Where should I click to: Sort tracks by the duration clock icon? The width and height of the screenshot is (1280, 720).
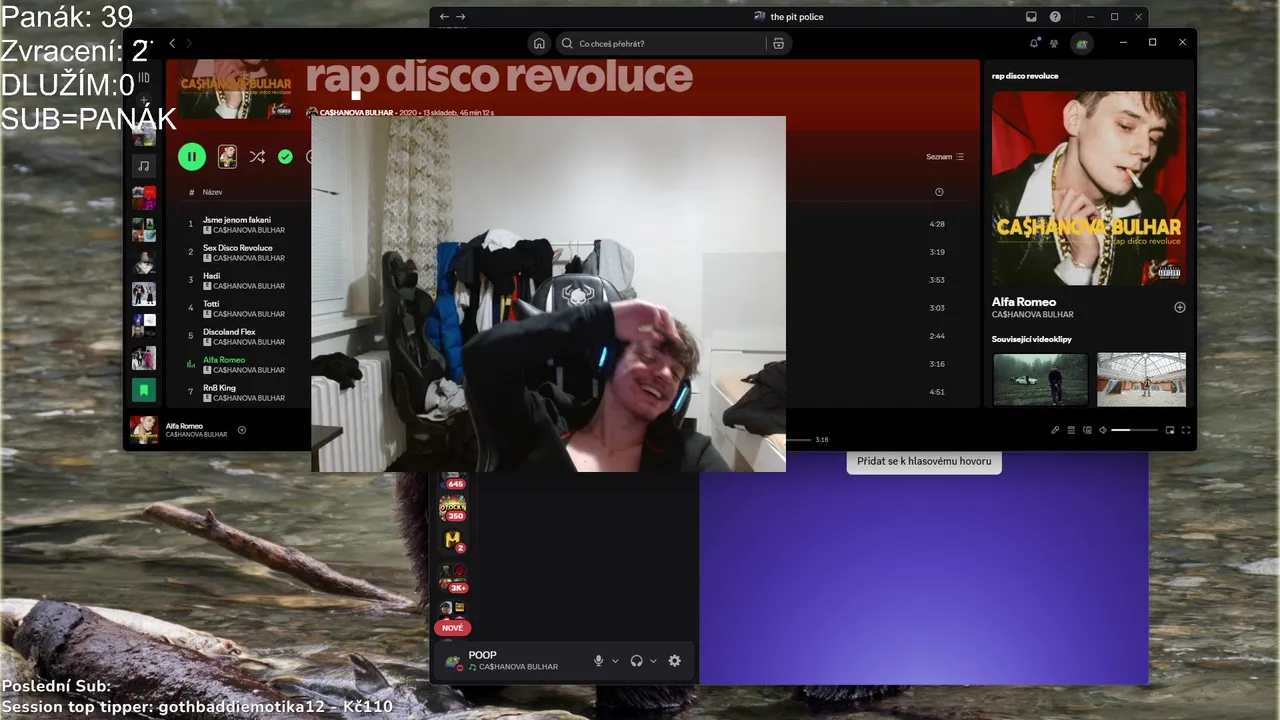click(939, 192)
